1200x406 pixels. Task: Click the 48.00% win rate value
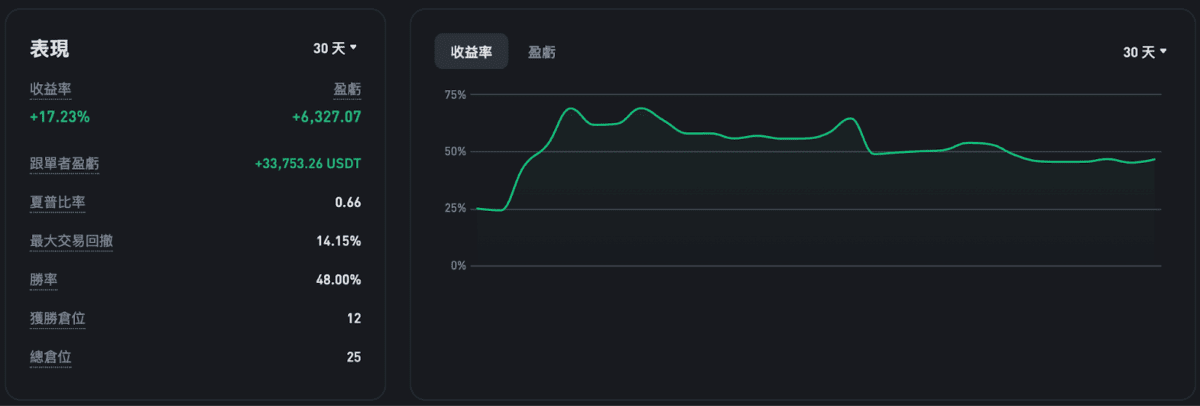(x=338, y=280)
